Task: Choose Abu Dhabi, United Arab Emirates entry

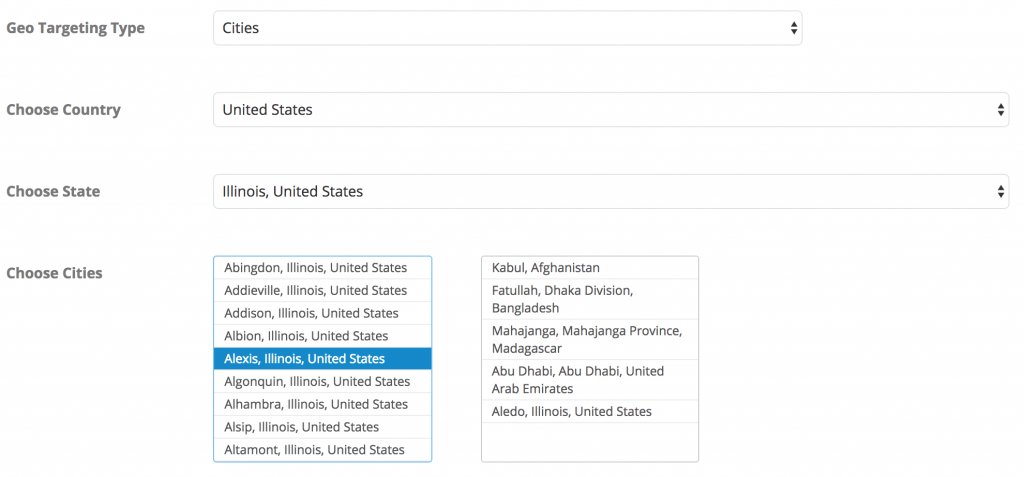Action: 578,379
